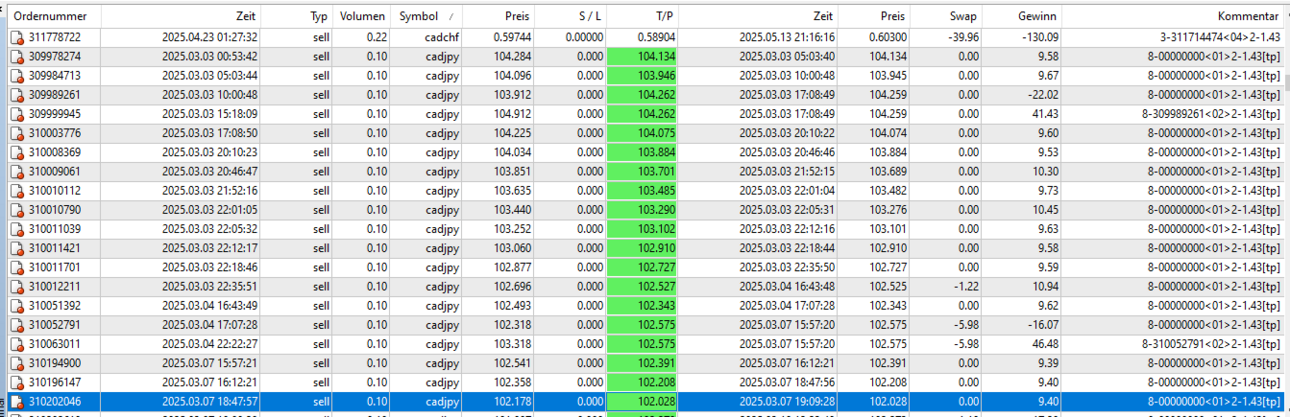The image size is (1290, 417).
Task: Click the order icon beside order 310010790
Action: click(16, 210)
